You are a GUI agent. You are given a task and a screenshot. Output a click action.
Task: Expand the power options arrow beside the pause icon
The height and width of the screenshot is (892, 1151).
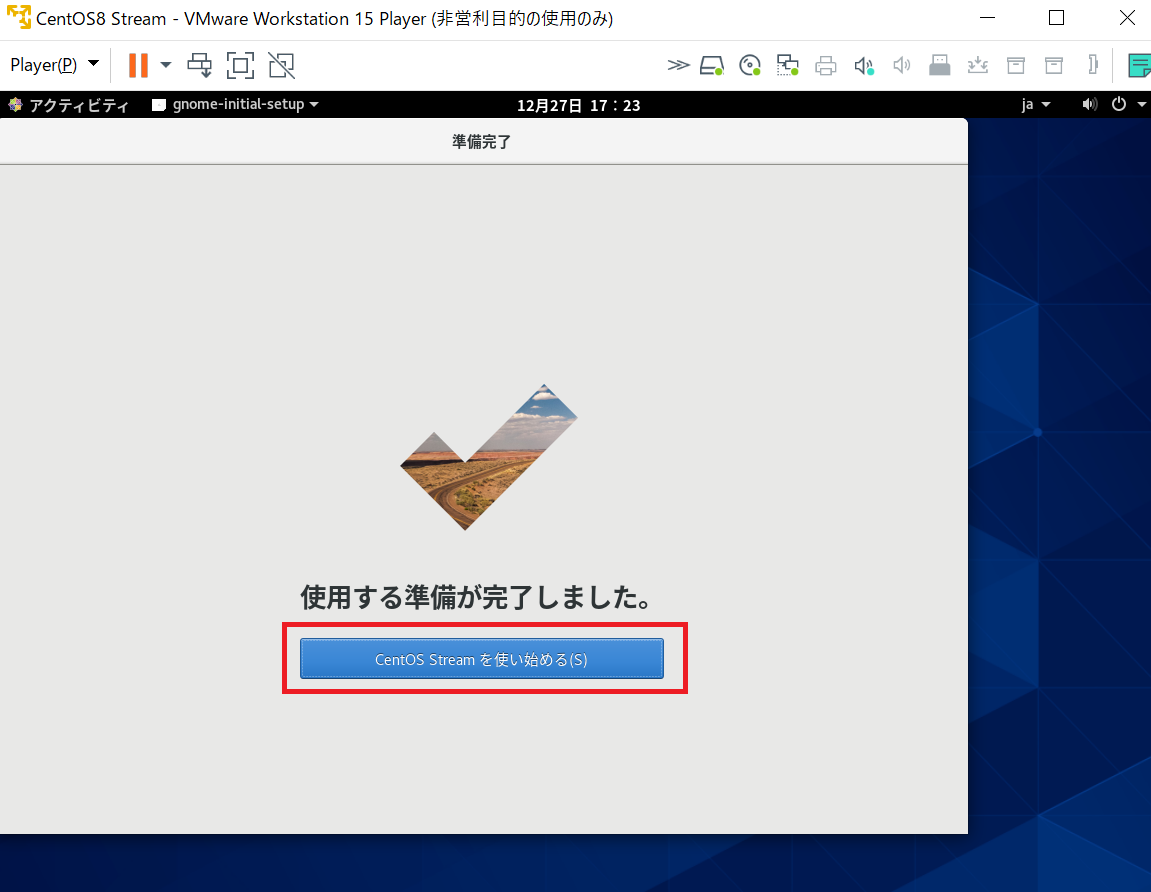[x=166, y=65]
